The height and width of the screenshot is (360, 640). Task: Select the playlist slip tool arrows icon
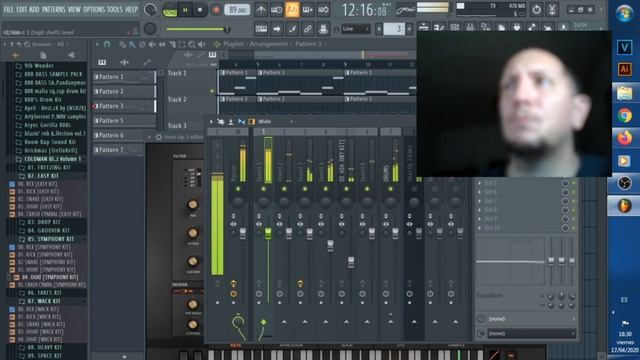point(162,44)
